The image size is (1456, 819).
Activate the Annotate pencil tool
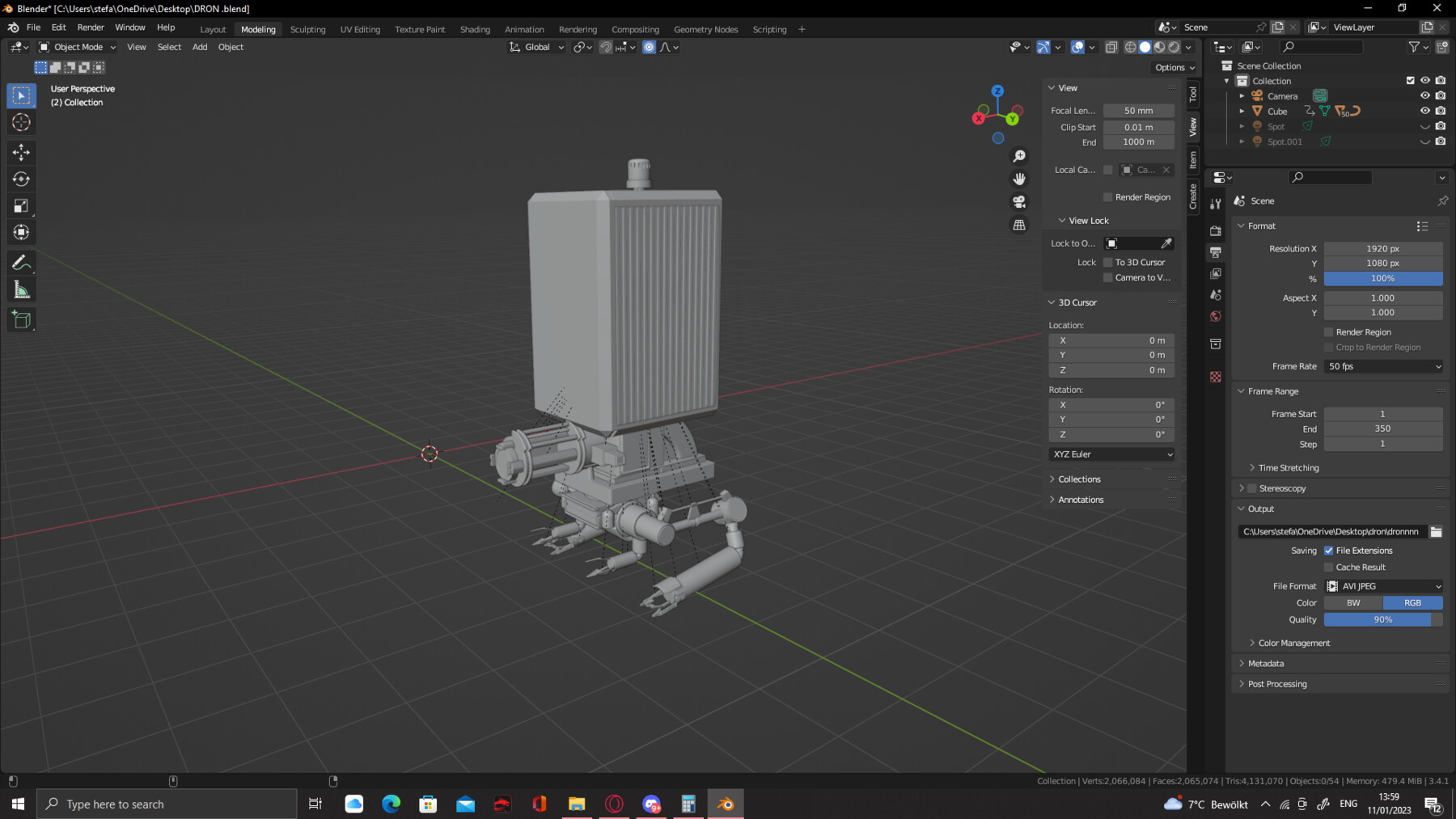[x=22, y=263]
